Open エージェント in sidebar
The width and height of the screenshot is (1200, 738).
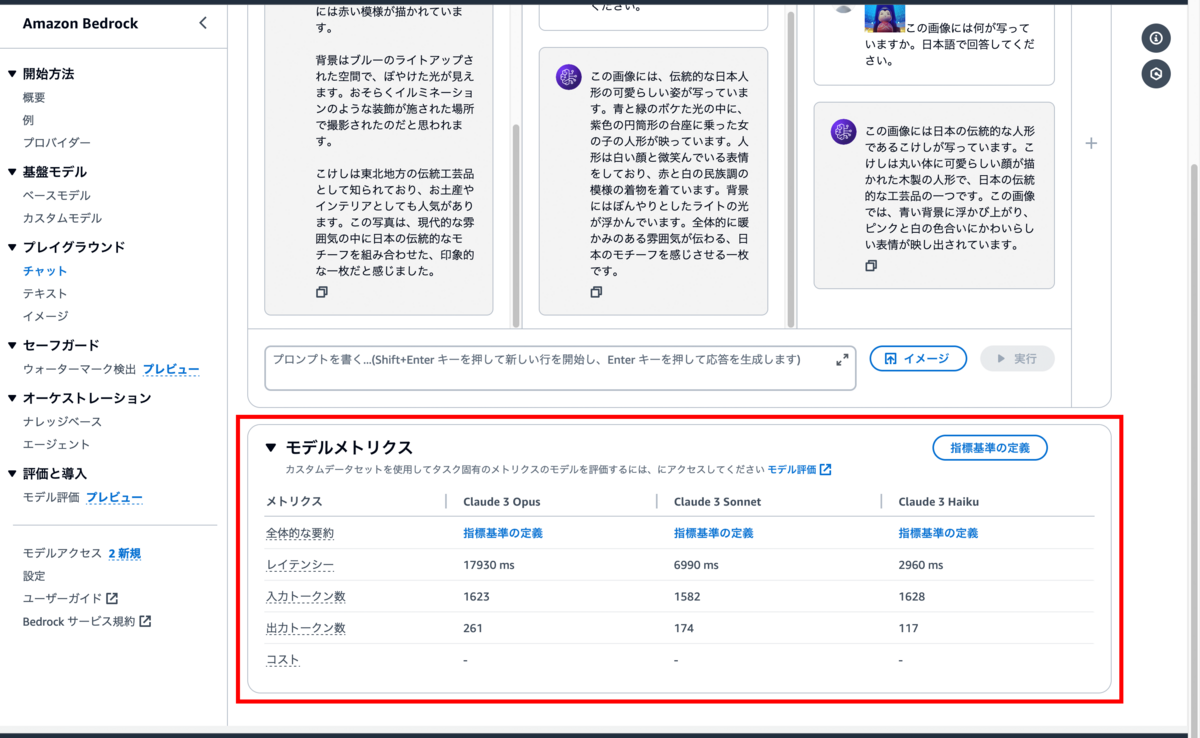tap(56, 444)
